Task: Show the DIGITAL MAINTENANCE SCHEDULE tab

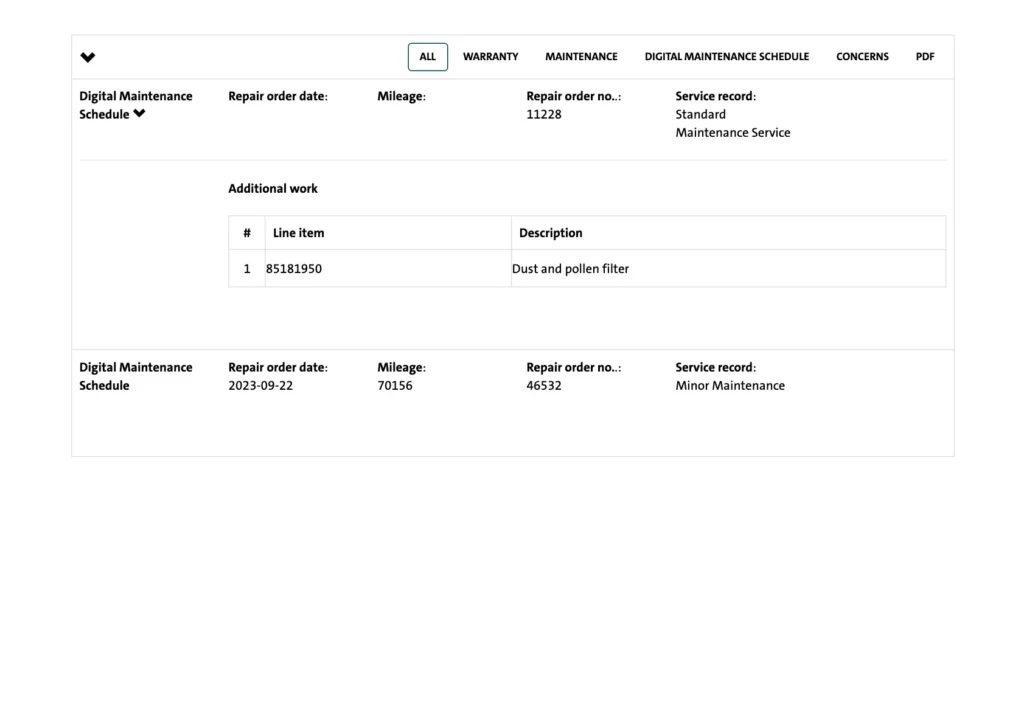Action: pos(726,57)
